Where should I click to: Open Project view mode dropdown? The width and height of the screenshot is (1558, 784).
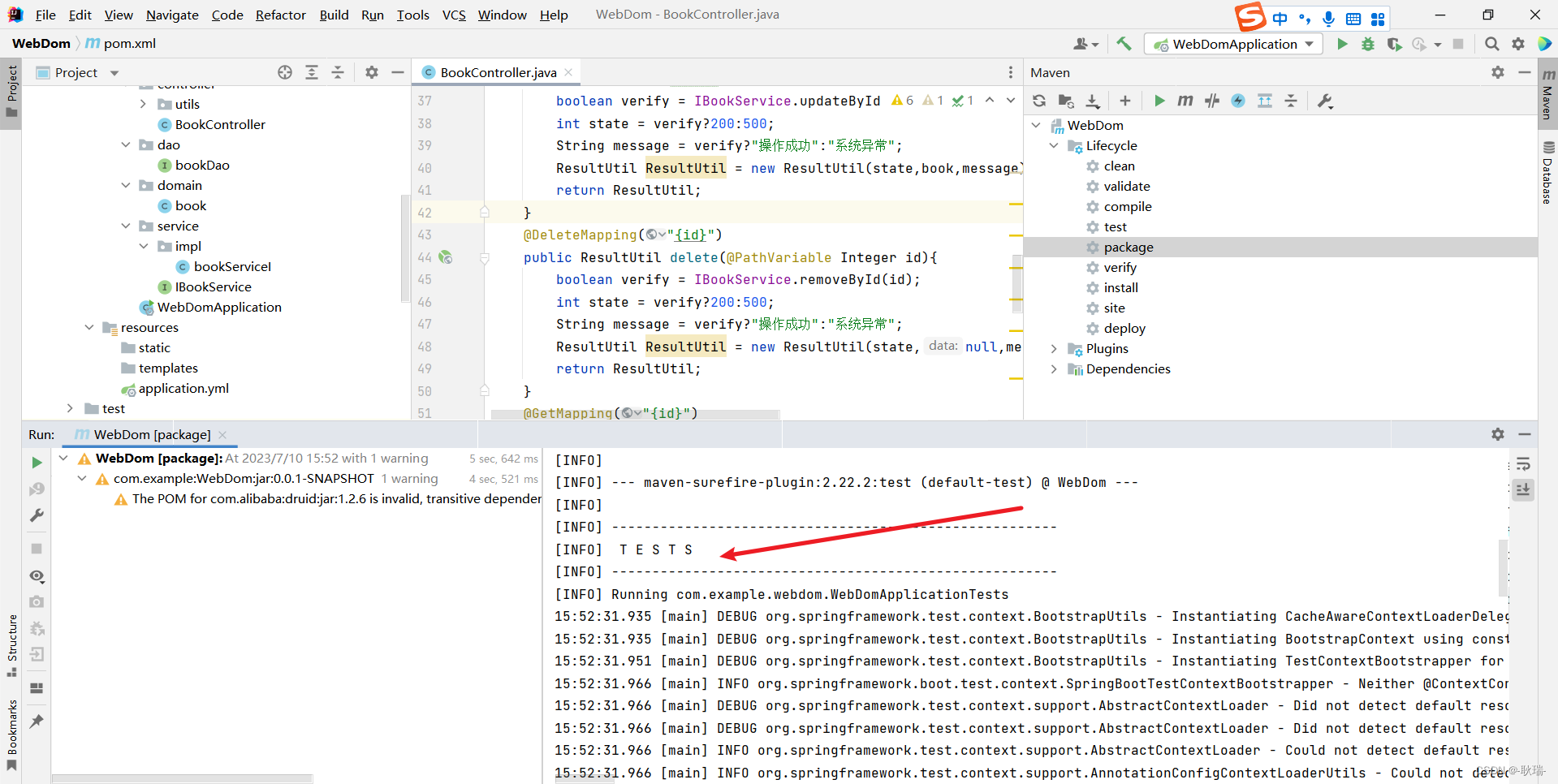(x=114, y=73)
